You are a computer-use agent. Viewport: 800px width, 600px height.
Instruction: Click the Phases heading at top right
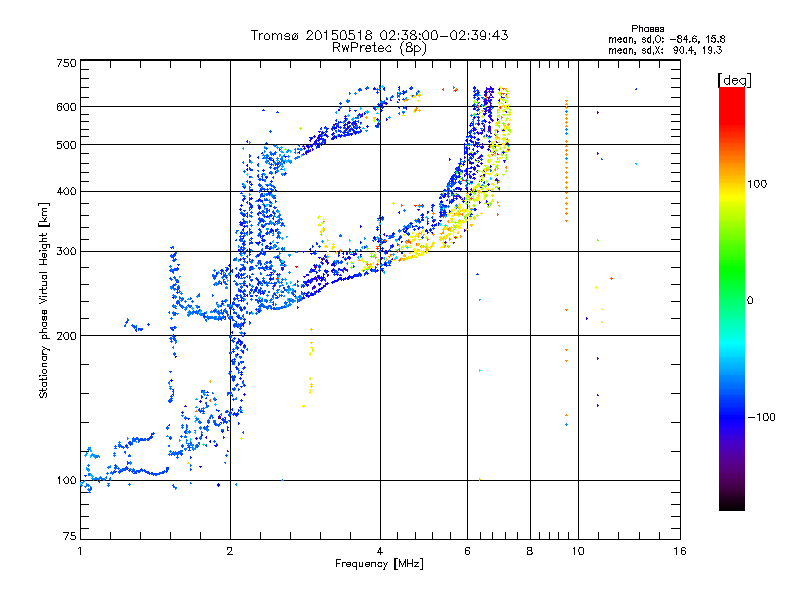(647, 29)
